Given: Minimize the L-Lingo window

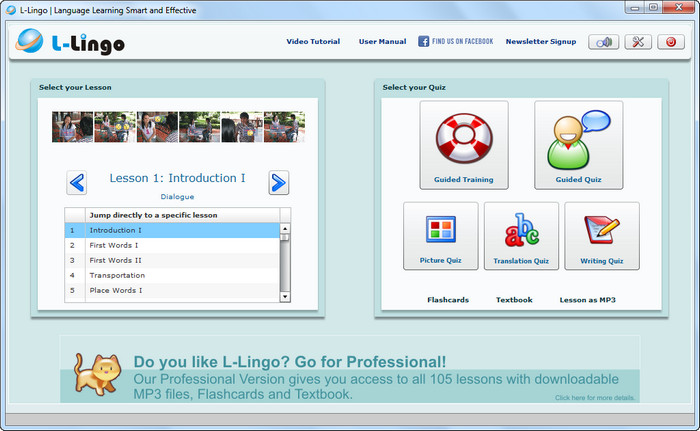Looking at the screenshot, I should coord(634,8).
